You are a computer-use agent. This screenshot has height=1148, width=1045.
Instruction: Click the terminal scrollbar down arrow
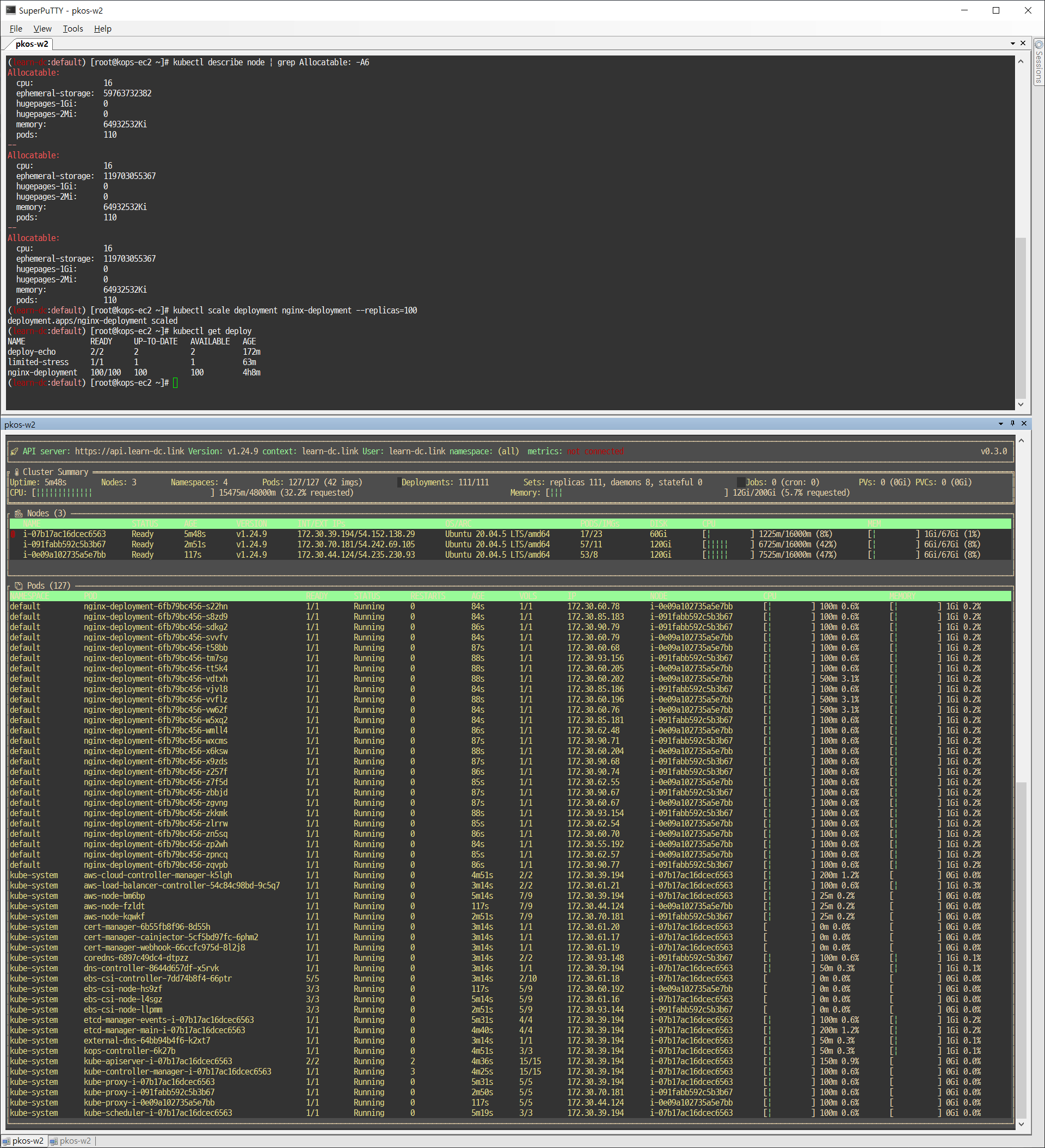(x=1021, y=404)
